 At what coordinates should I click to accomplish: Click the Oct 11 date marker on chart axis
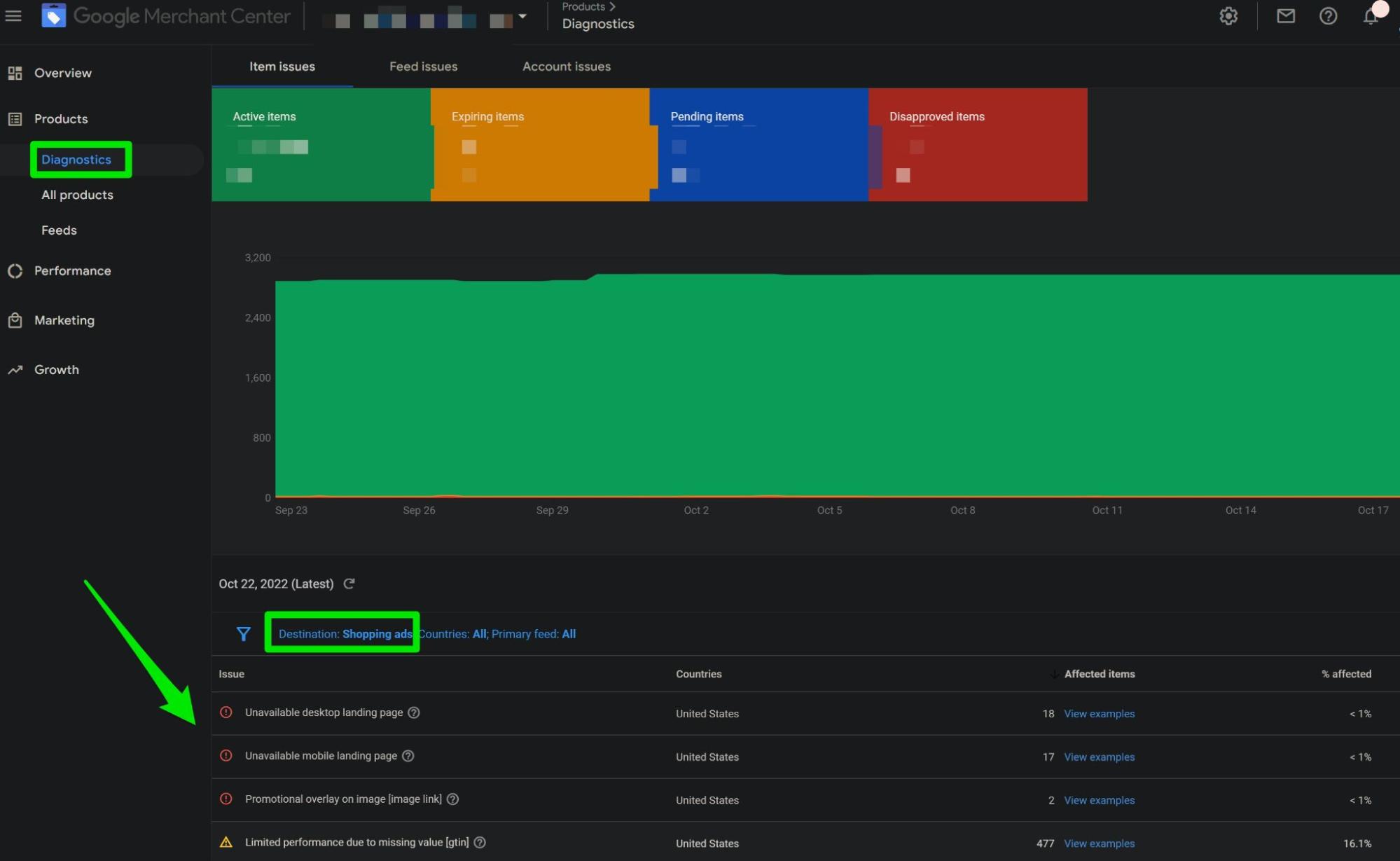1107,511
